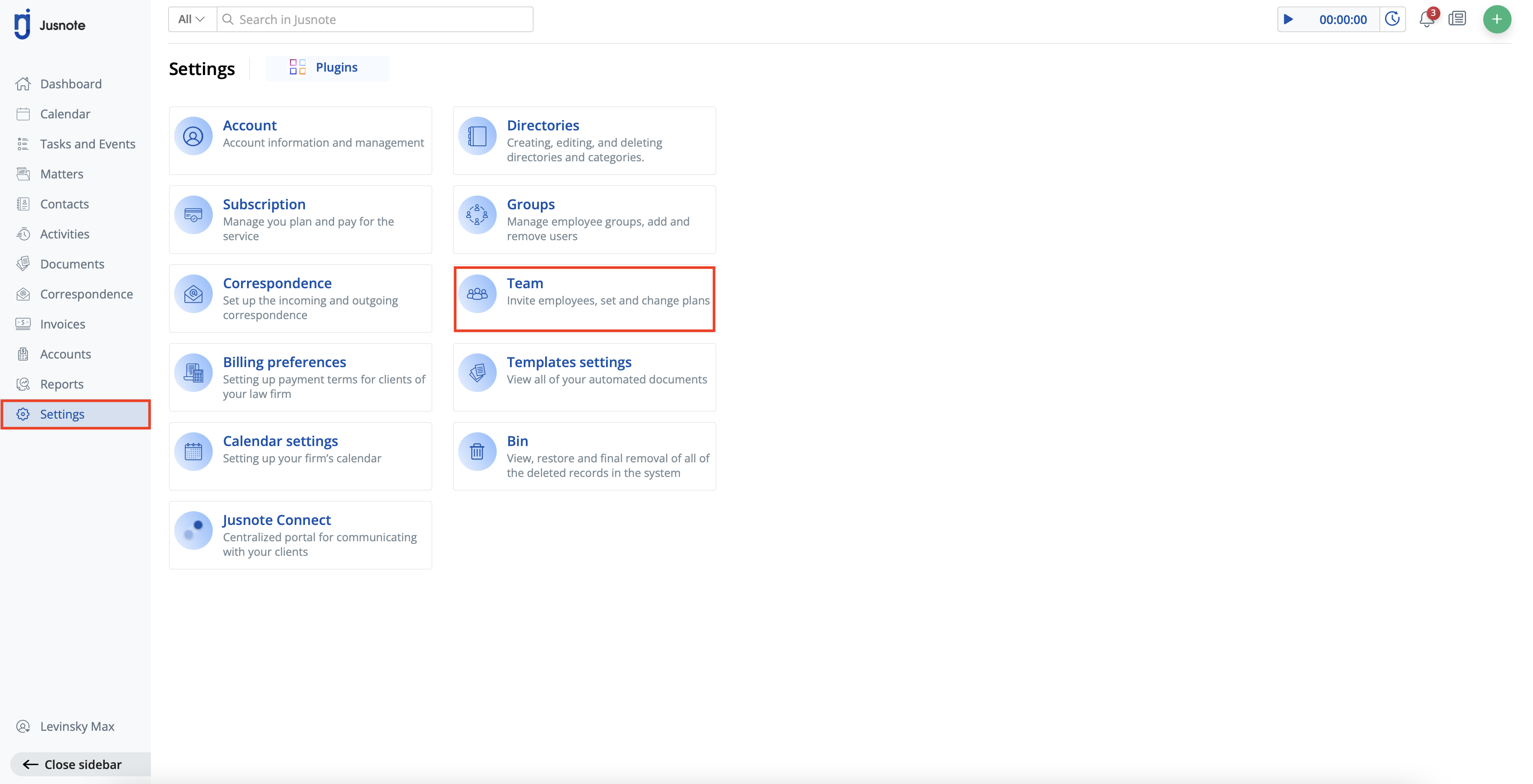The width and height of the screenshot is (1533, 784).
Task: Switch to the Plugins tab
Action: tap(327, 67)
